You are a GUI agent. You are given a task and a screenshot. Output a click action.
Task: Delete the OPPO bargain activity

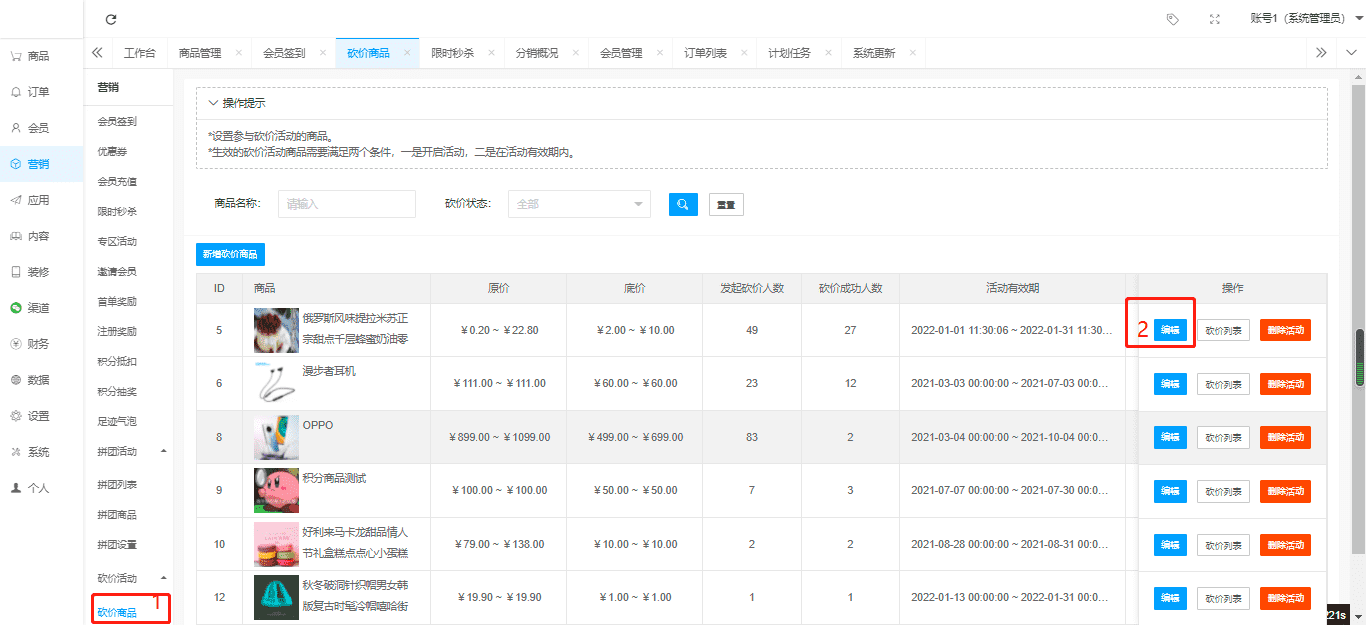(x=1284, y=437)
